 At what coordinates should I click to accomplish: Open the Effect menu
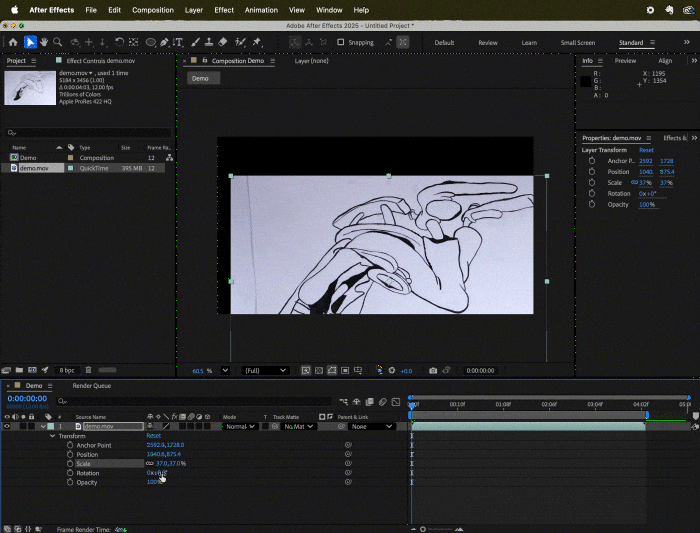coord(224,10)
